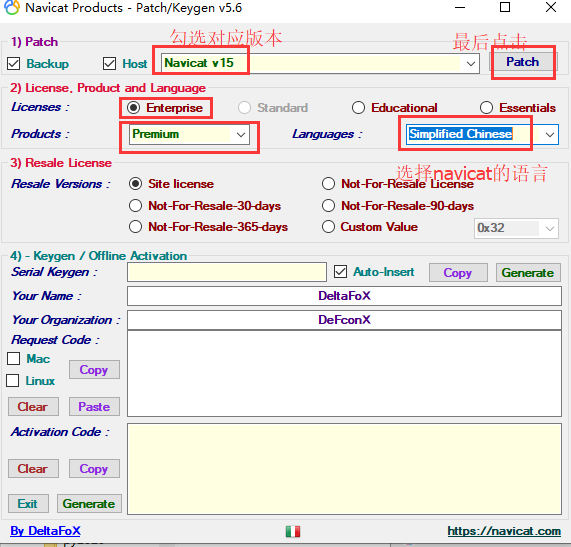This screenshot has height=547, width=571.
Task: Click the Patch button
Action: [x=522, y=62]
